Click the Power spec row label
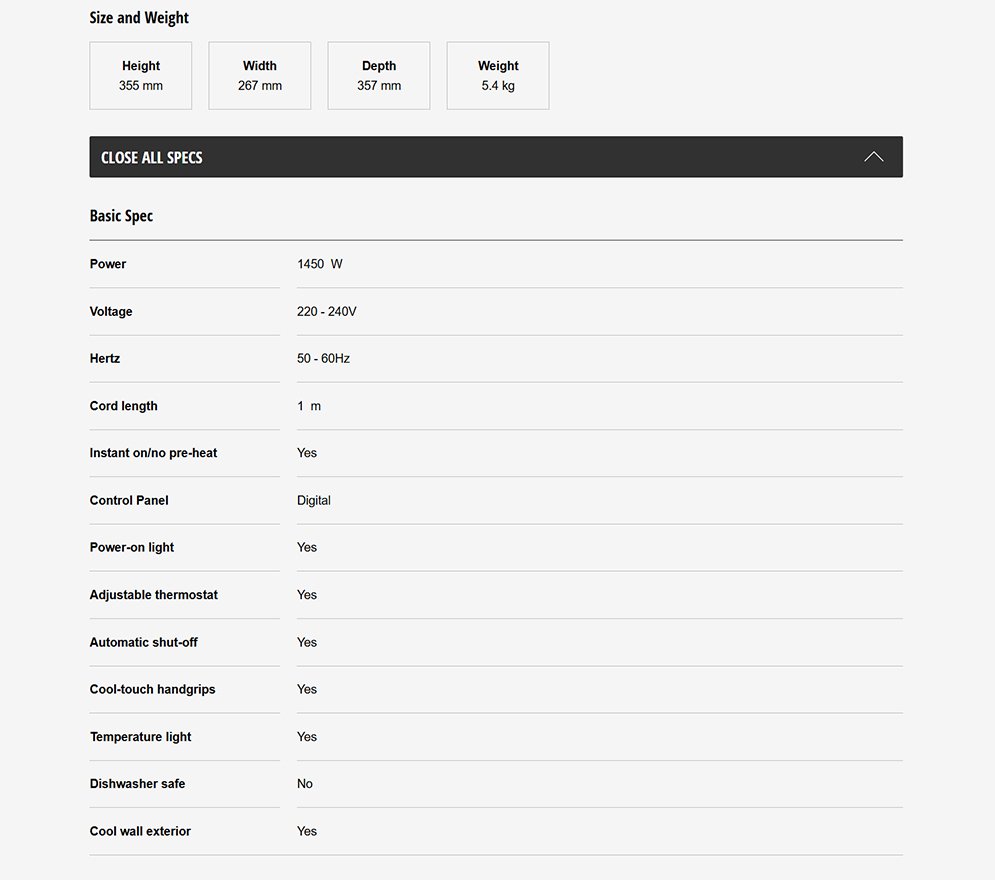Viewport: 995px width, 880px height. tap(108, 264)
